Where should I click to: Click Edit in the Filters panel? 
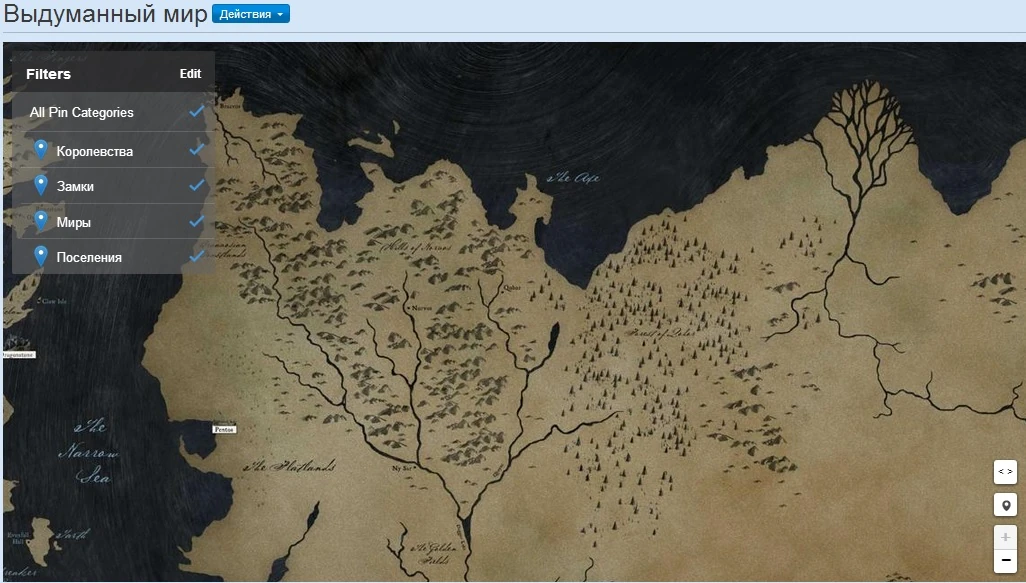190,74
